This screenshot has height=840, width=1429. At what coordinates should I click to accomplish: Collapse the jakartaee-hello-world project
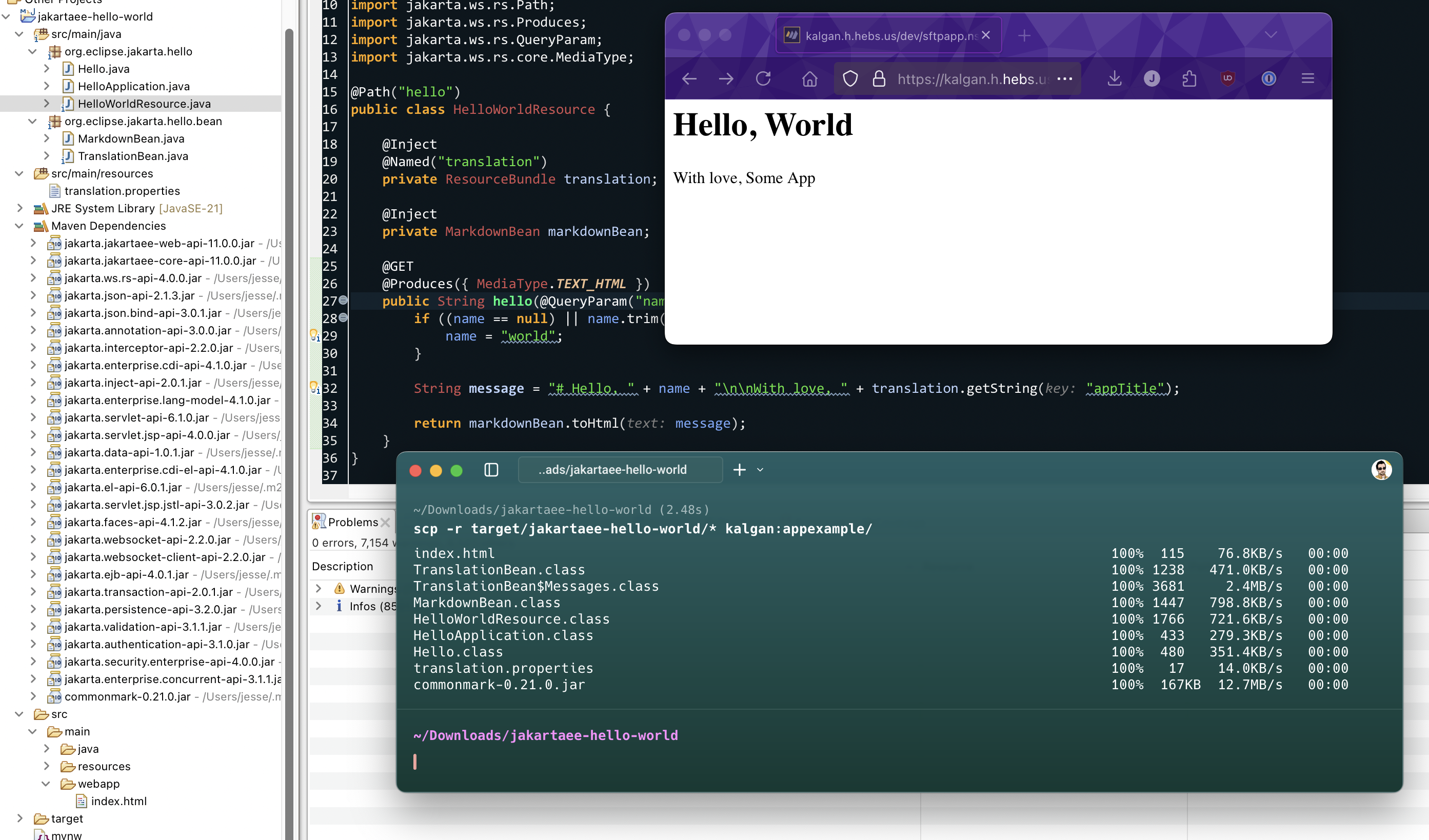(x=6, y=16)
